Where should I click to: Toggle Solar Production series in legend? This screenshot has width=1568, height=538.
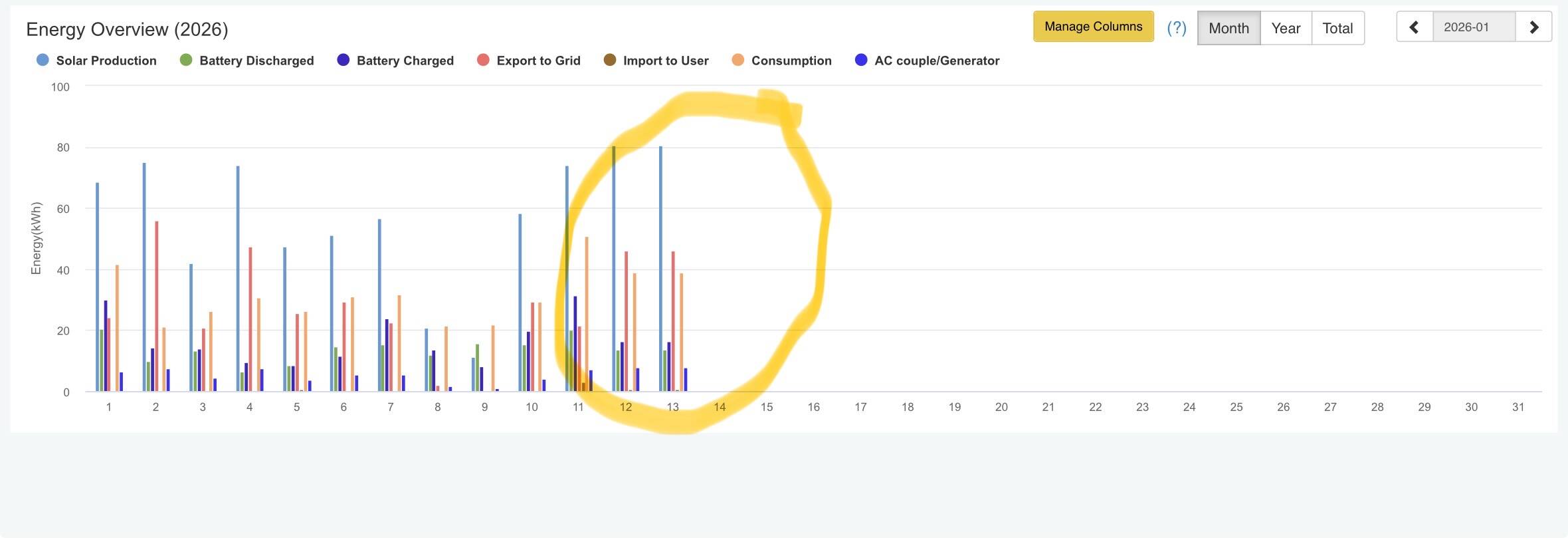(x=97, y=61)
